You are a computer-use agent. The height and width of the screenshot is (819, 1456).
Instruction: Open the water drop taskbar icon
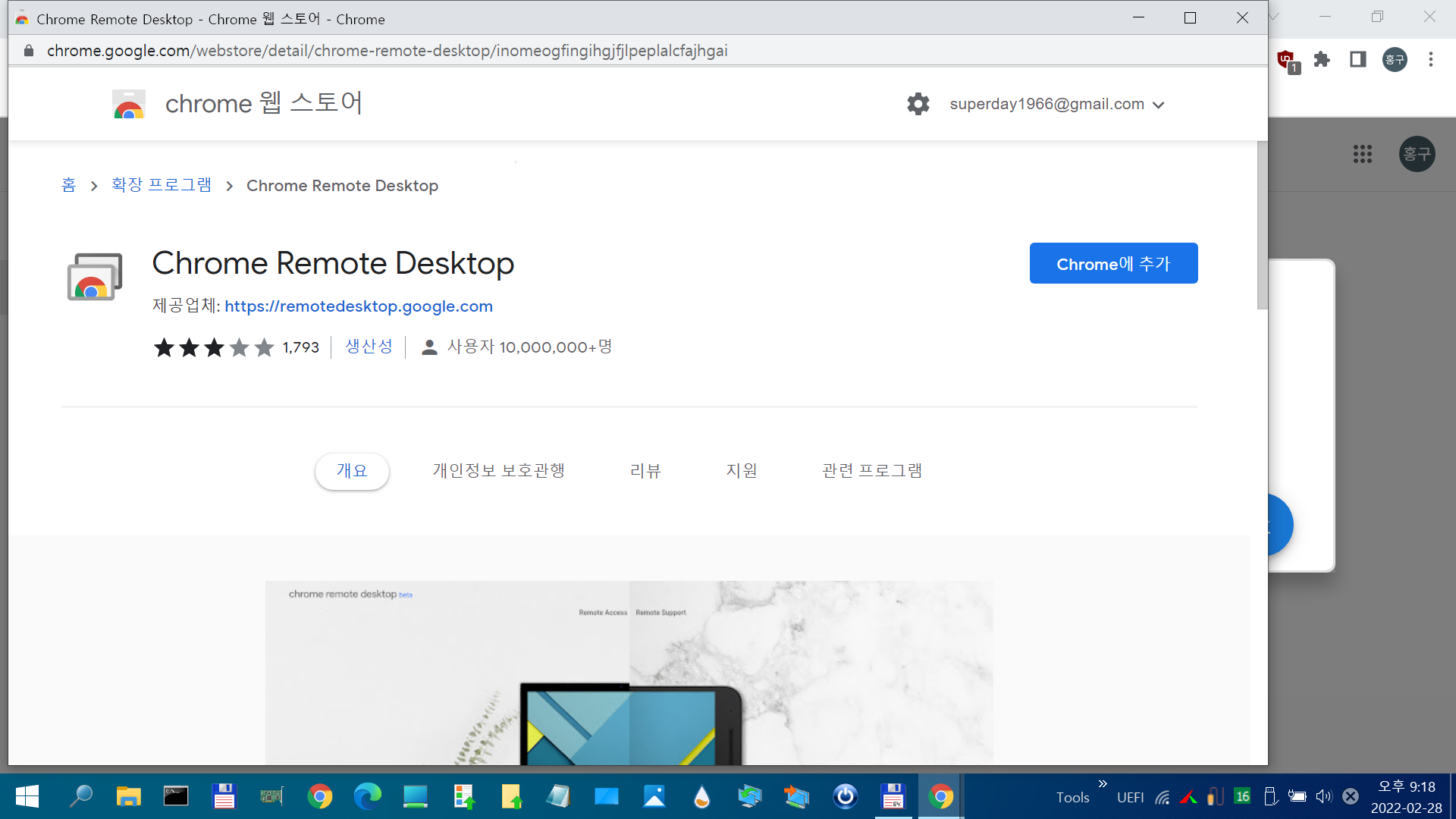pyautogui.click(x=702, y=796)
